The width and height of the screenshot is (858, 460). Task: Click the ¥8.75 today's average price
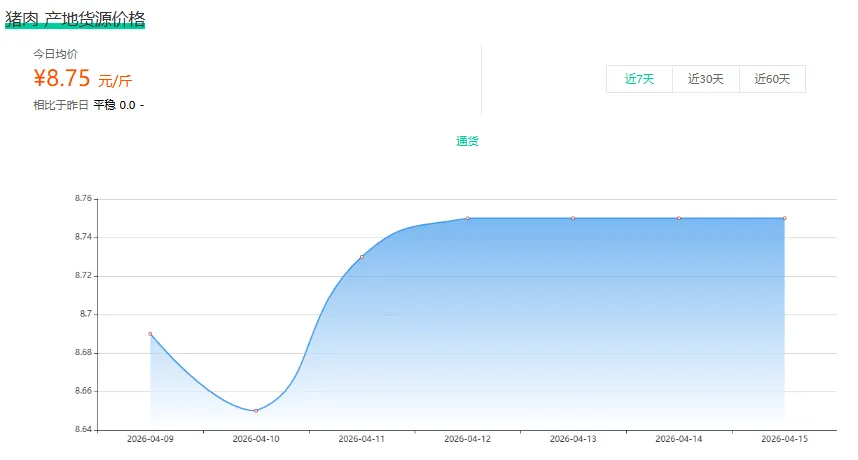(x=61, y=78)
